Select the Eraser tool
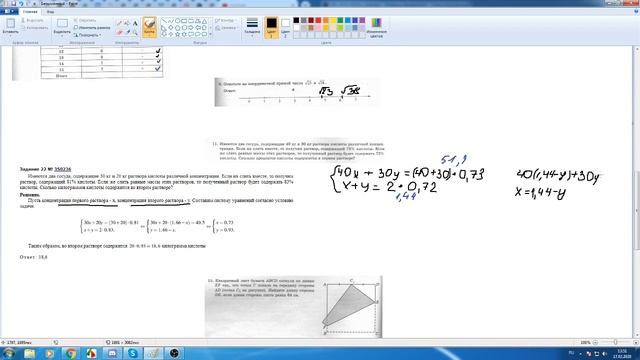 click(119, 32)
